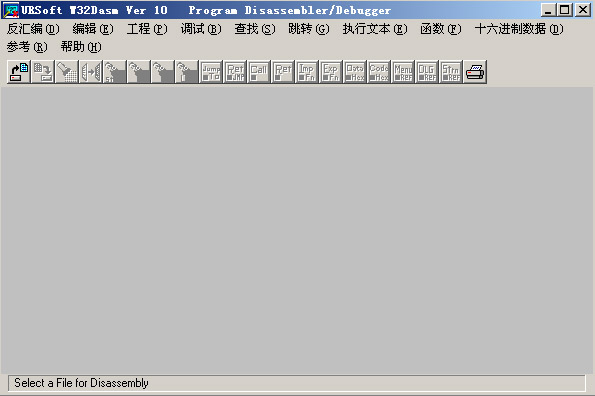Open the Exp Fn exported functions icon
Screen dimensions: 595x396
331,72
